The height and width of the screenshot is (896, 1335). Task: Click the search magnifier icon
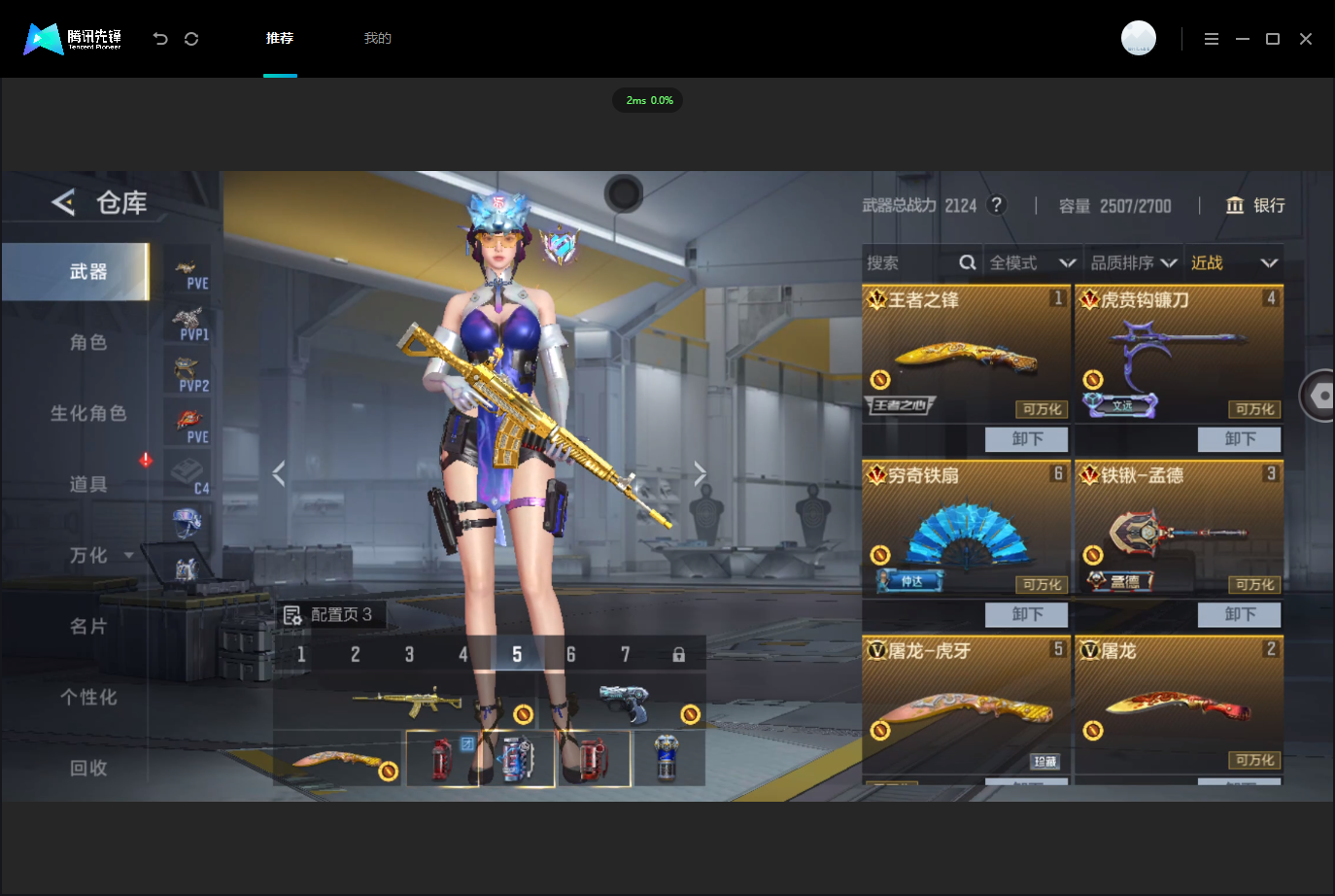[968, 262]
